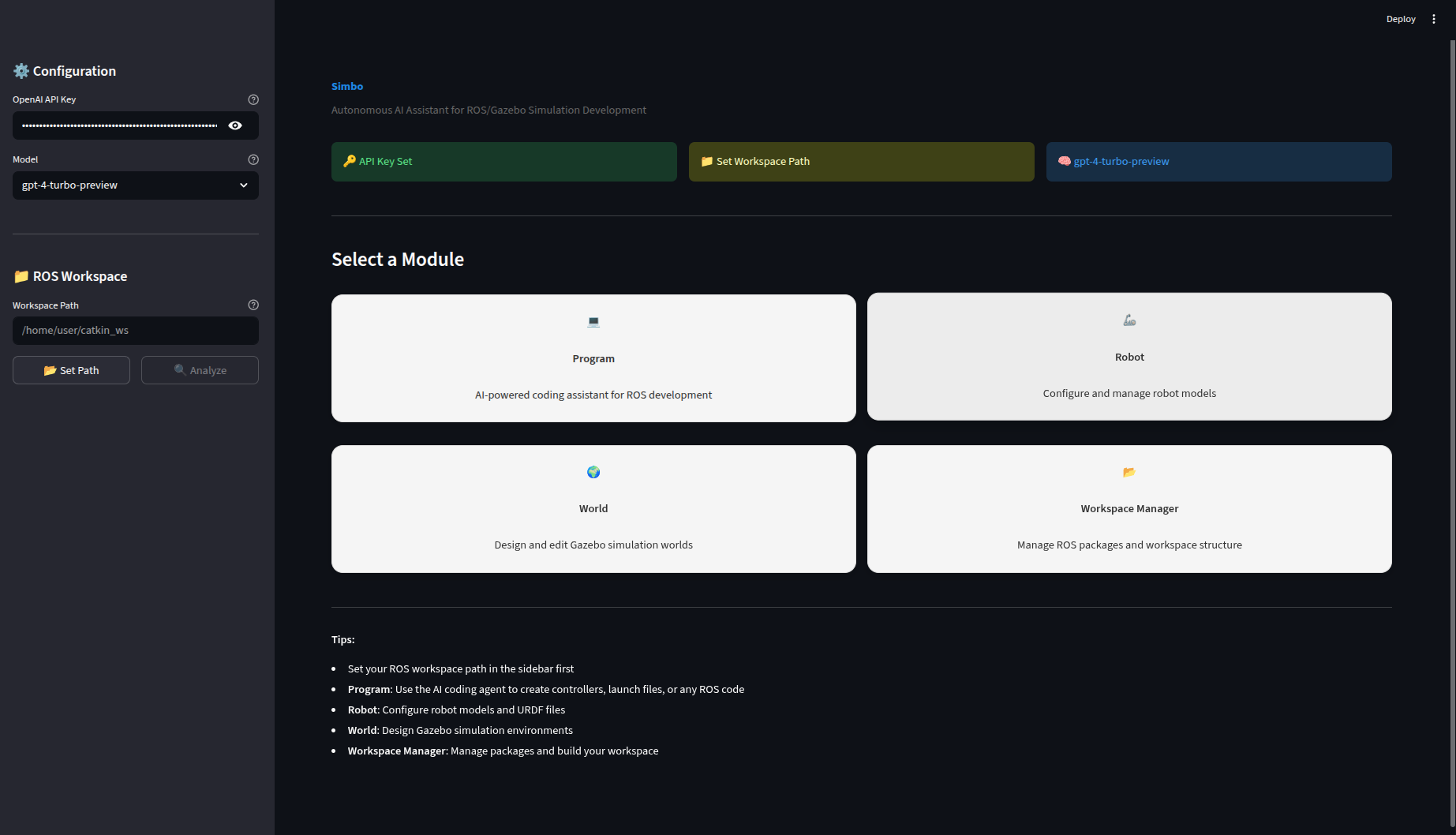Click the 'Workspace Manager' card title text
Viewport: 1456px width, 835px height.
[1129, 509]
